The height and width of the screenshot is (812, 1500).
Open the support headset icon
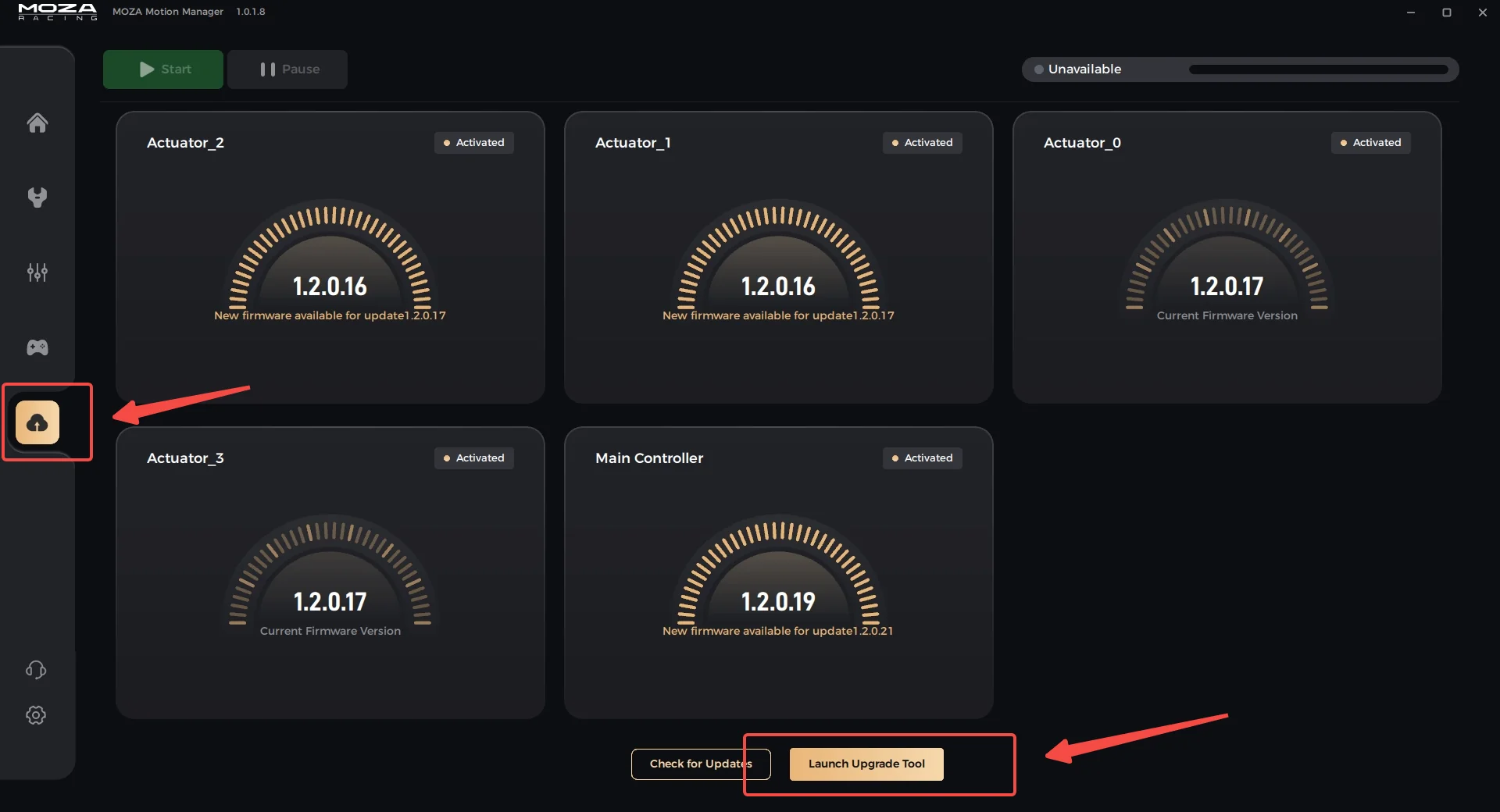tap(36, 670)
